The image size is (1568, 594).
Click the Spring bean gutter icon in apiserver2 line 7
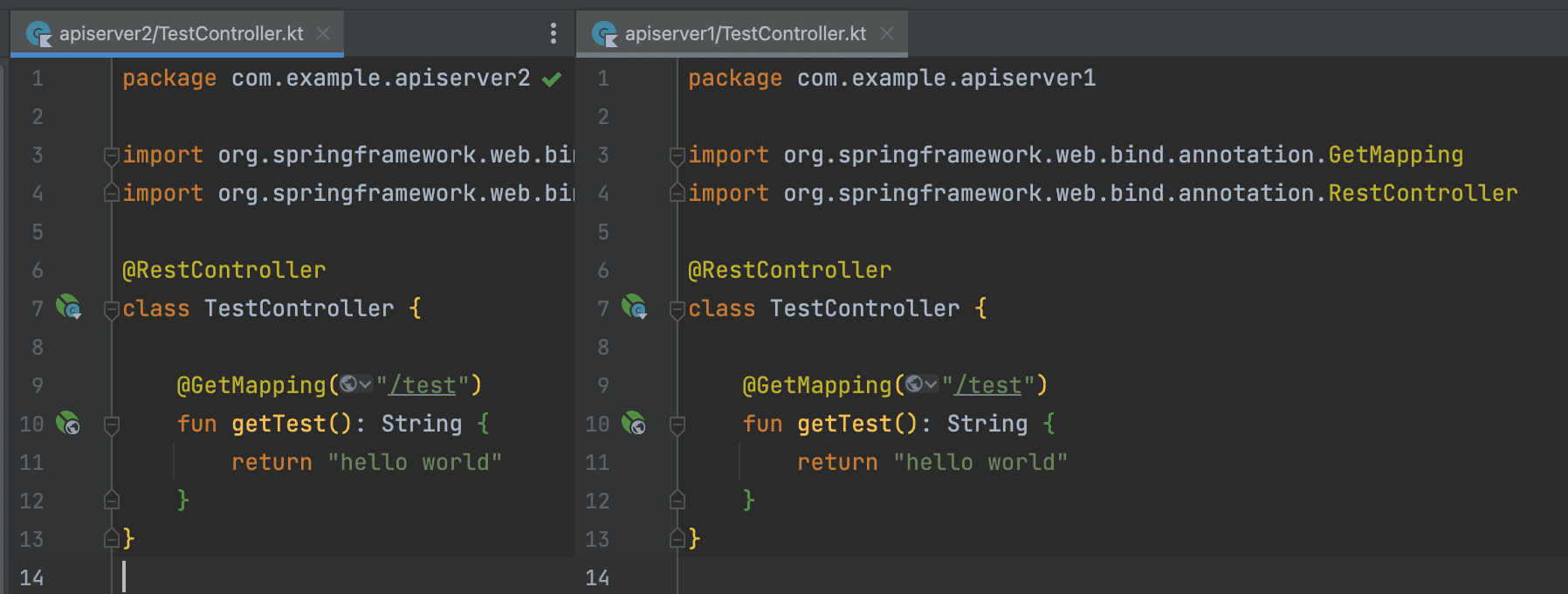tap(68, 307)
